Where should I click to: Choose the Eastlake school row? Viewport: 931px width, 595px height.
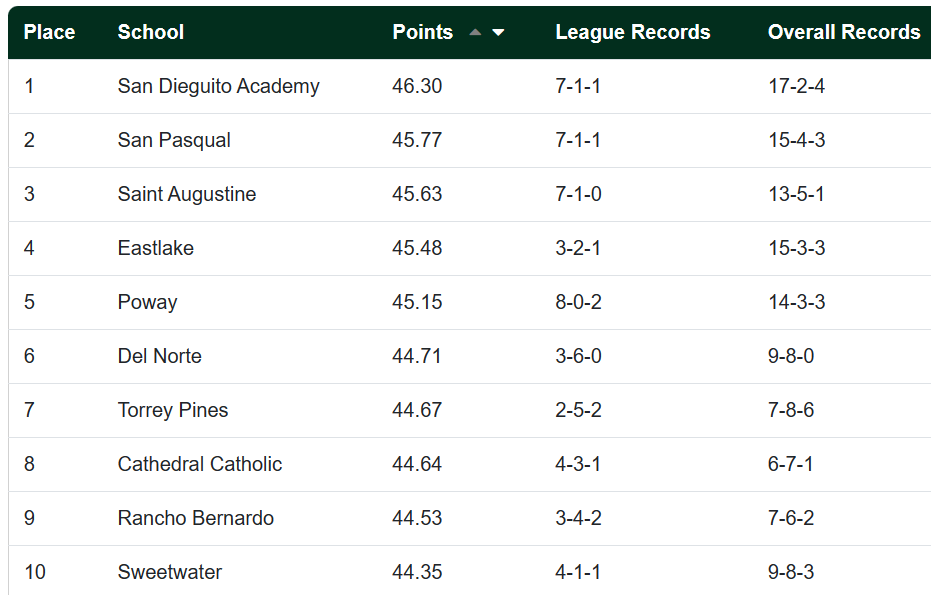[x=156, y=248]
